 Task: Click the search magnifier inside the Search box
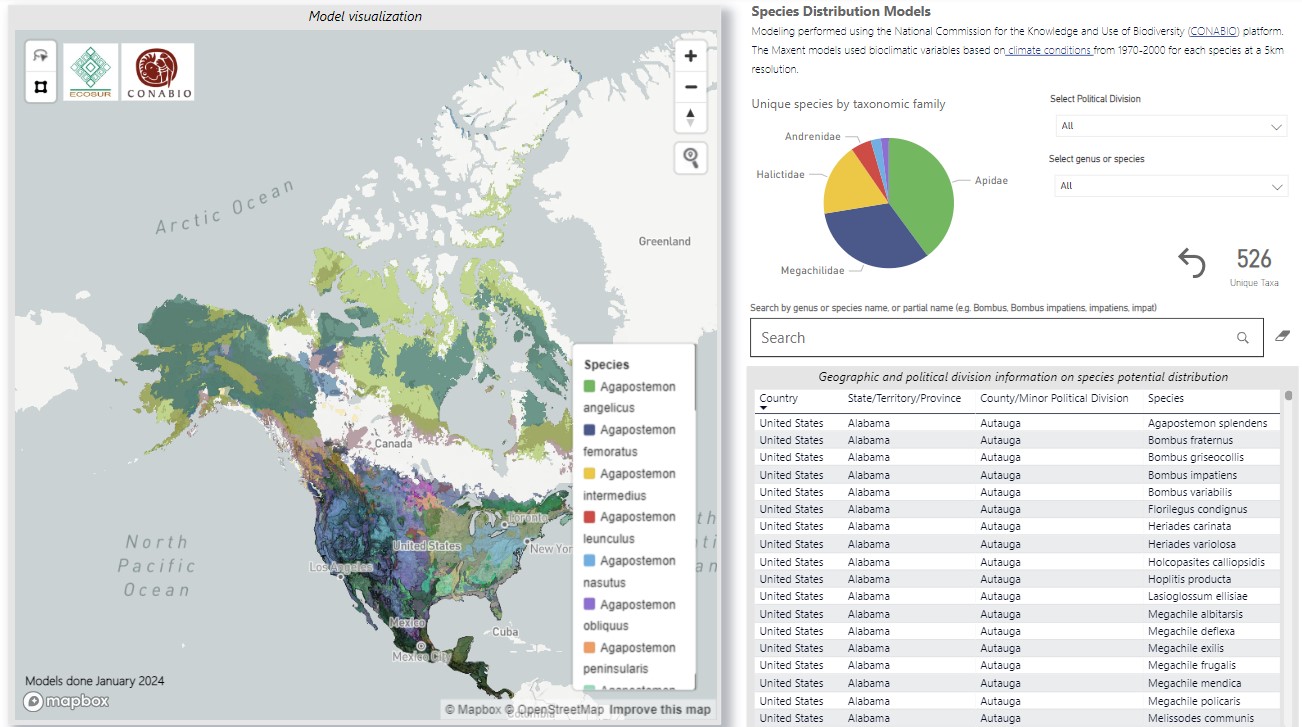point(1243,338)
